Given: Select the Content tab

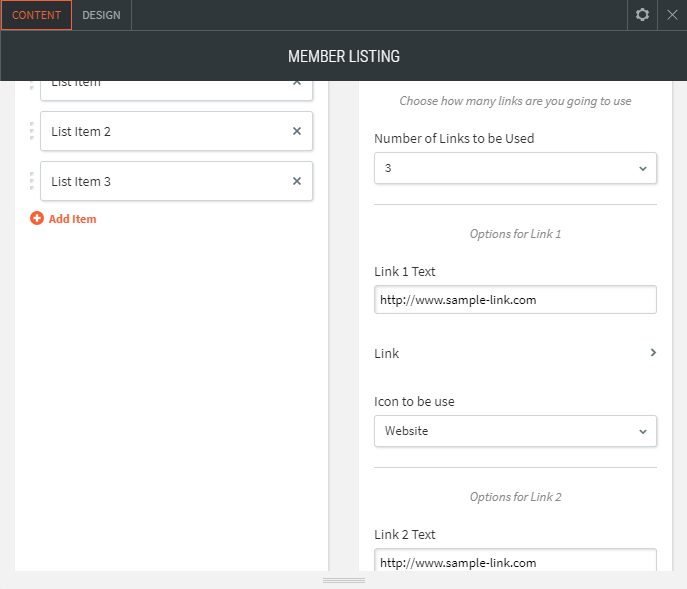Looking at the screenshot, I should pos(36,15).
